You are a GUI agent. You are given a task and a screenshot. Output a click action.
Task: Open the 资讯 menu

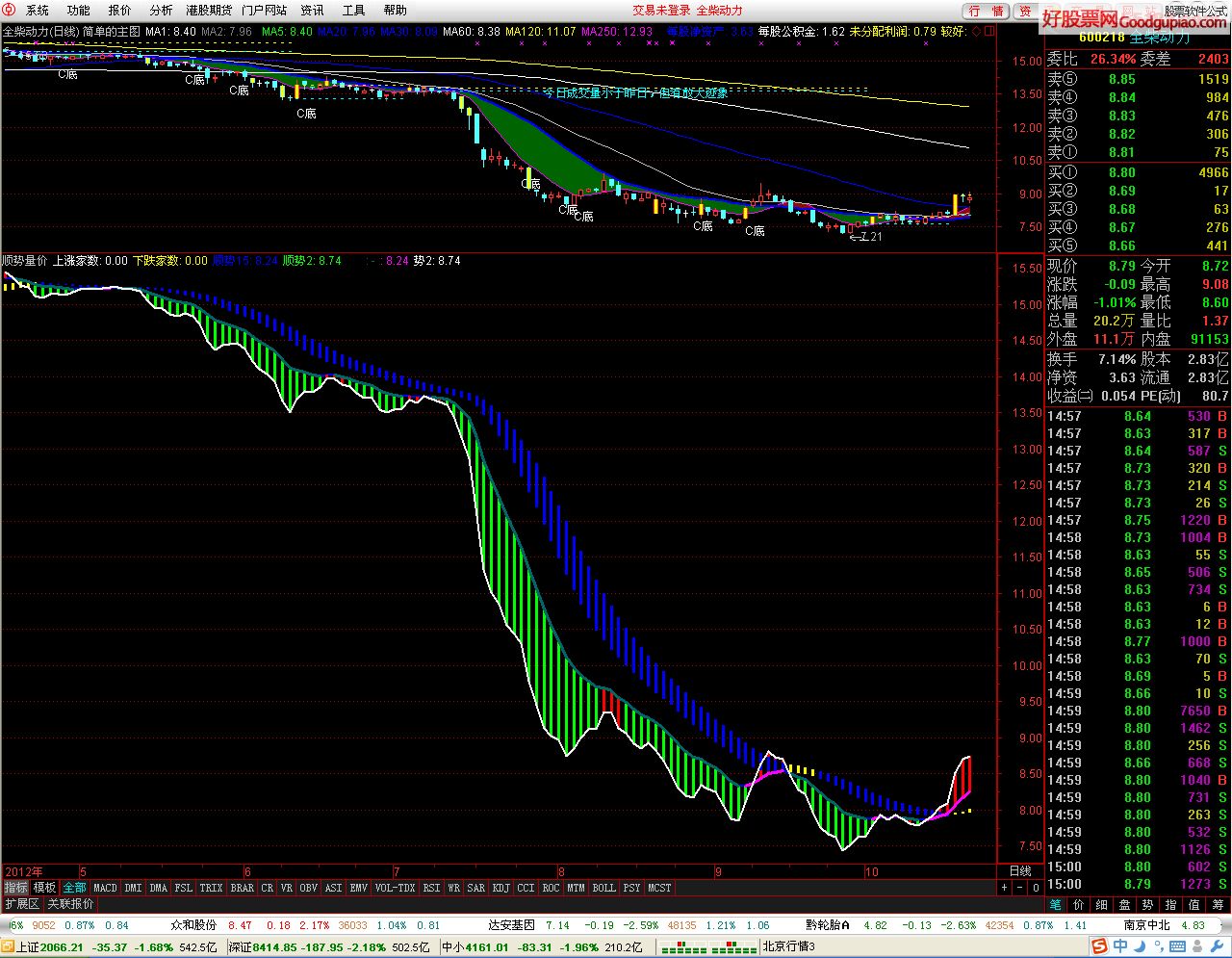(x=313, y=10)
